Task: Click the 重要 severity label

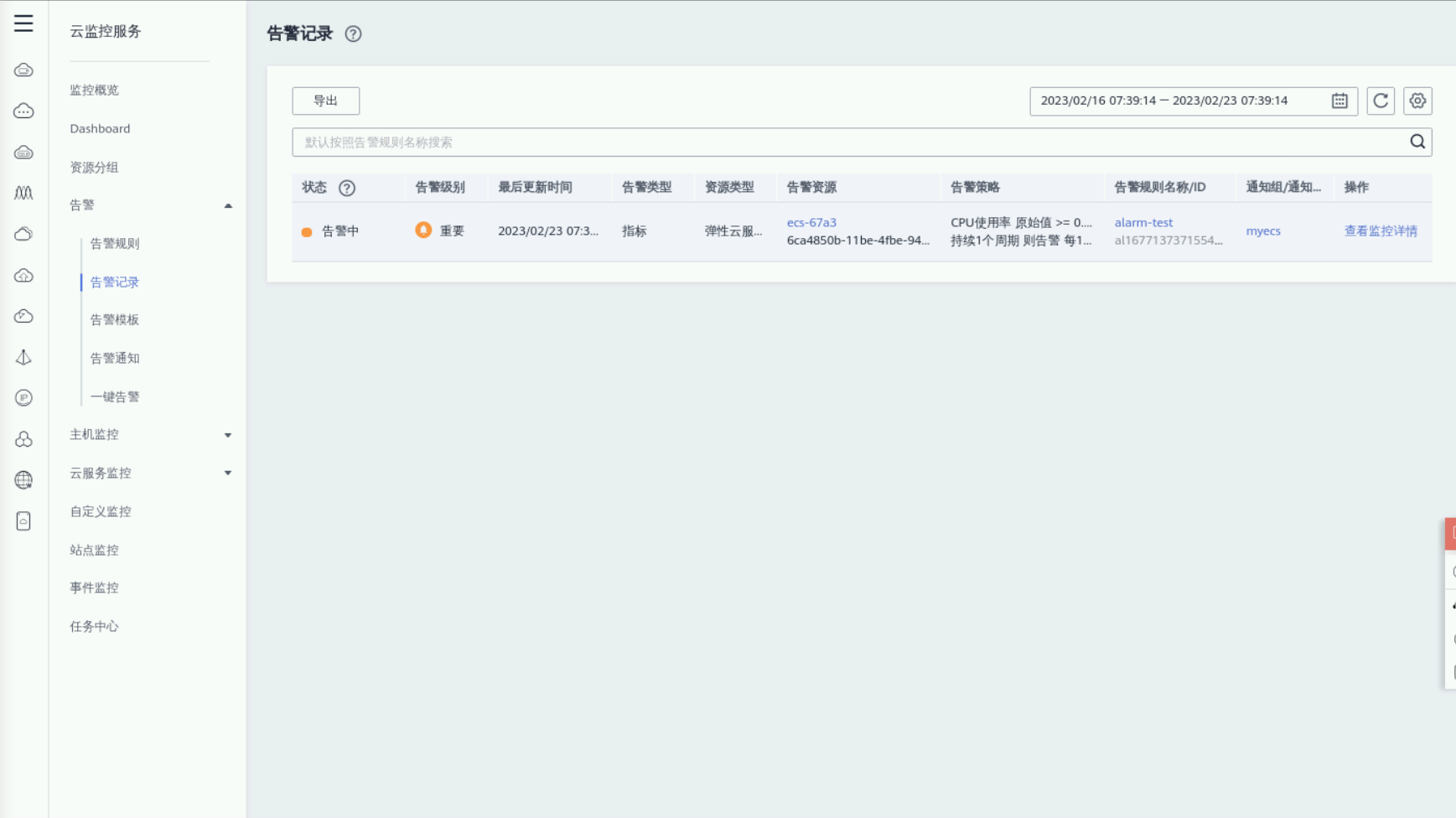Action: click(x=452, y=230)
